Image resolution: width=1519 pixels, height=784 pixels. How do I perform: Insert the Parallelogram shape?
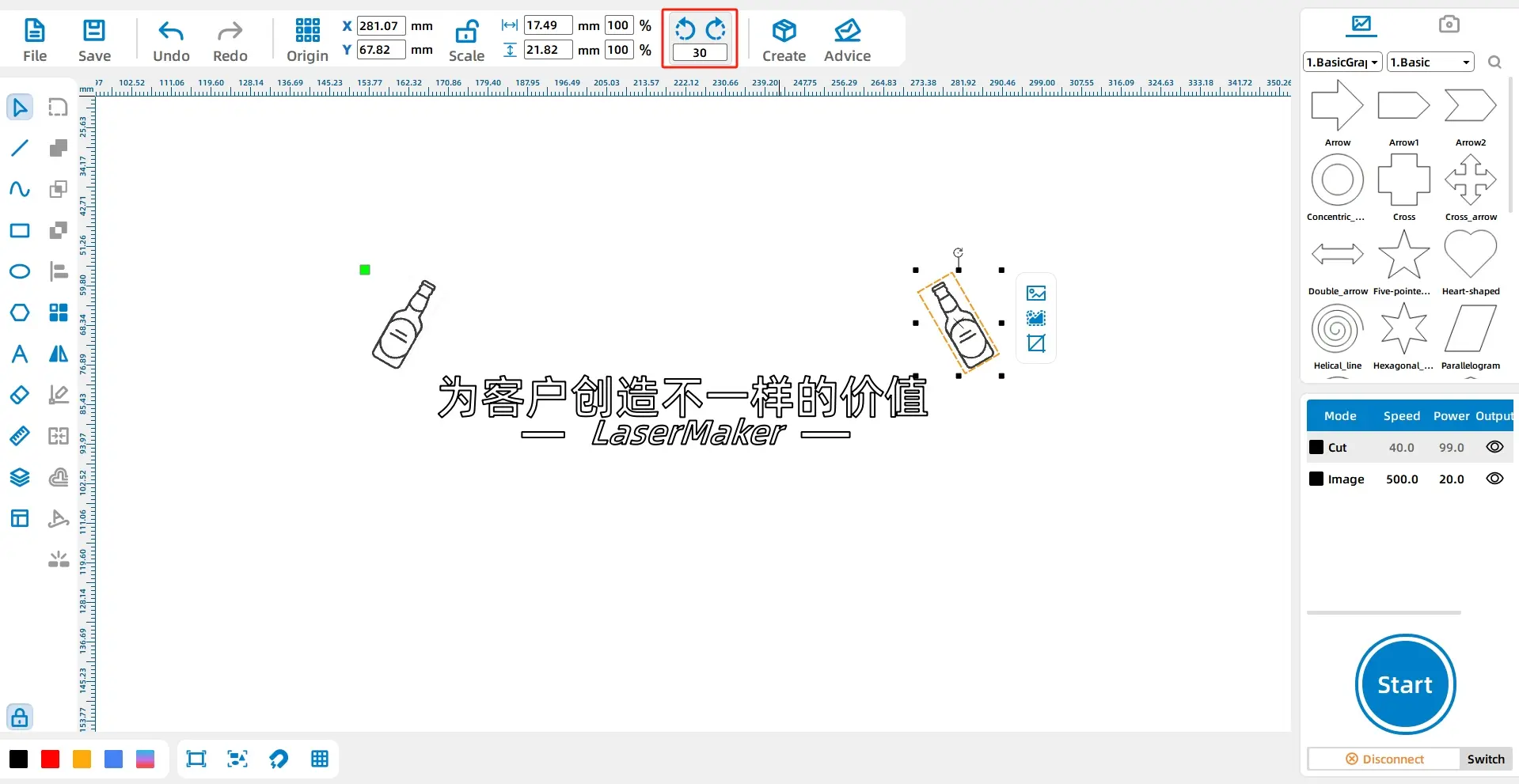[1471, 329]
